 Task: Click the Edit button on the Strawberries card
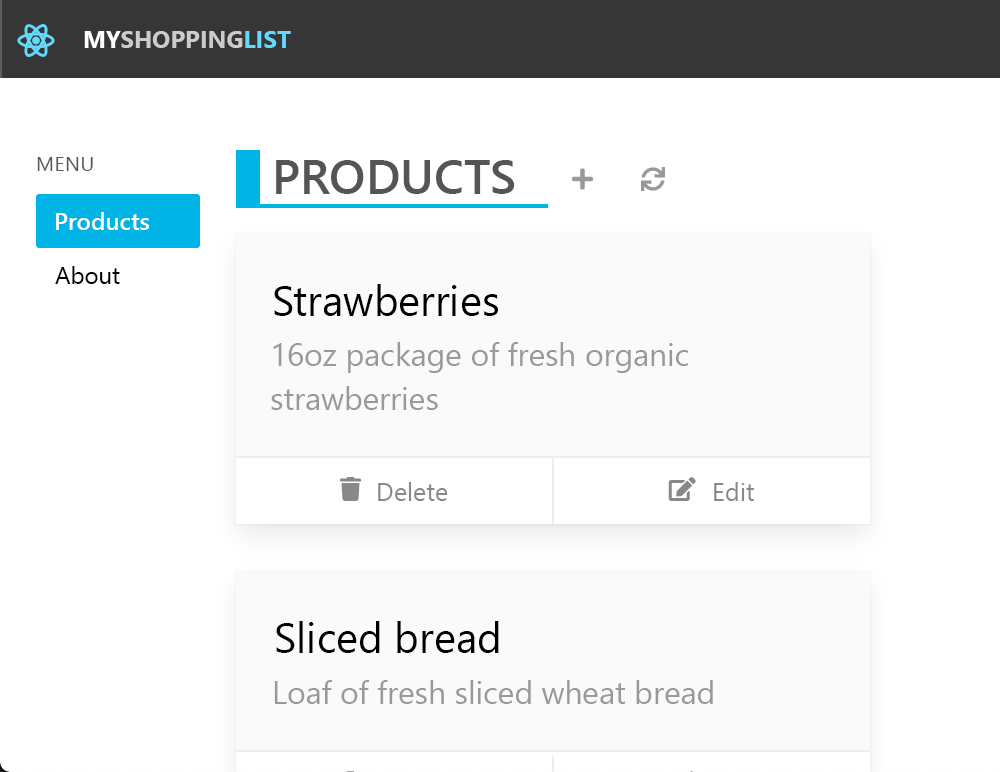(711, 490)
